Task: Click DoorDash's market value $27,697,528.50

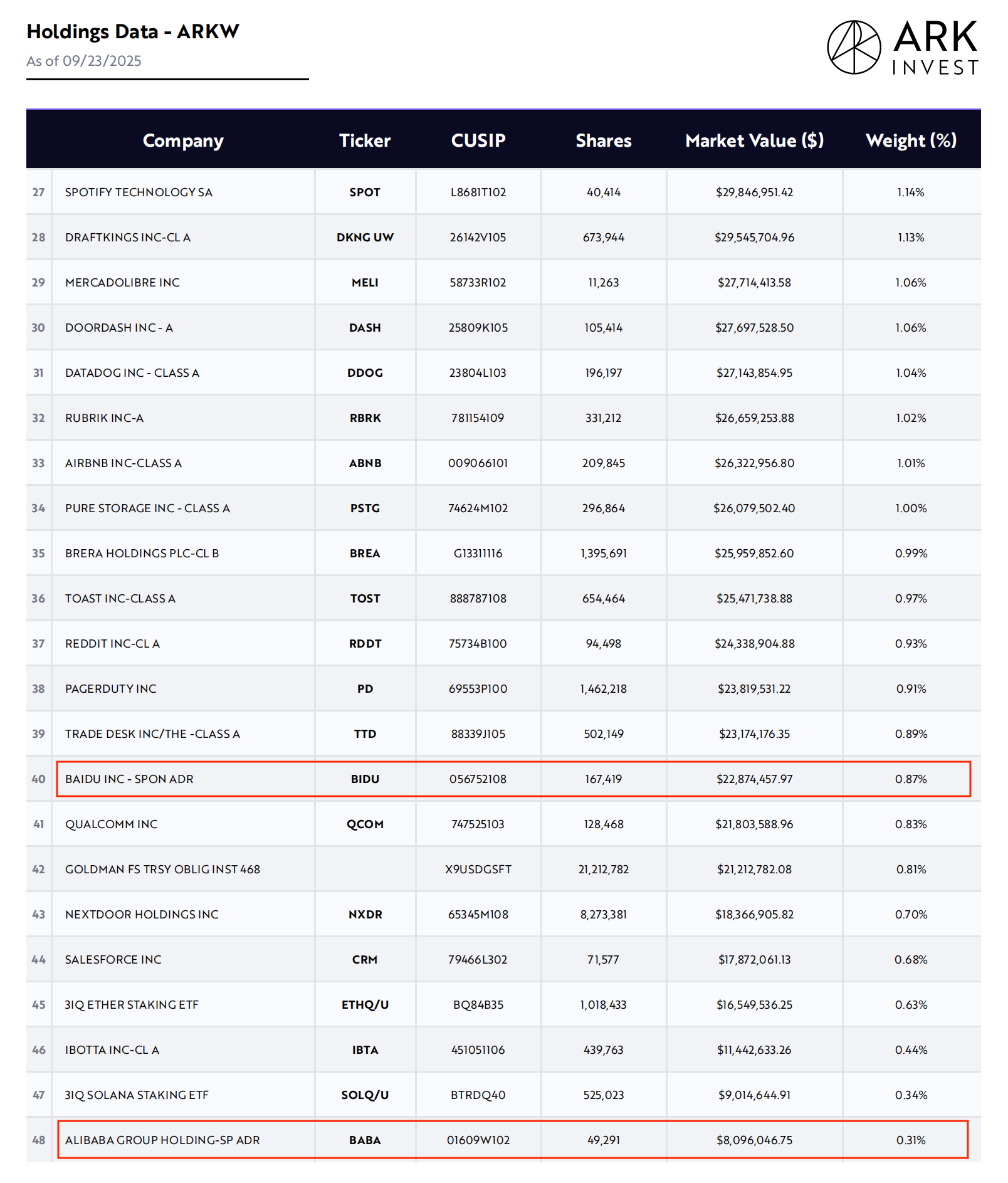Action: click(x=755, y=328)
